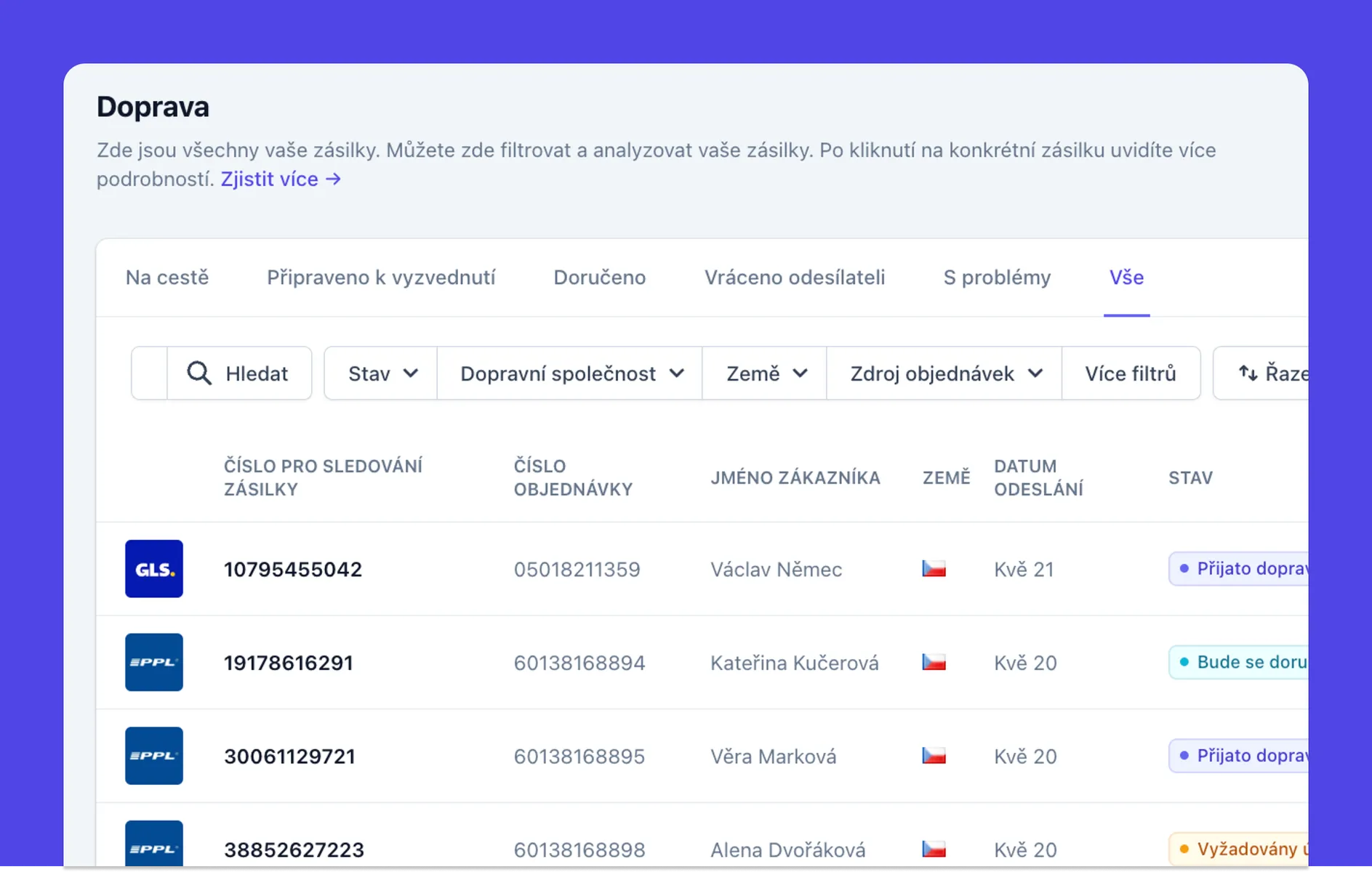The image size is (1372, 872).
Task: Click the GLS carrier logo icon
Action: 153,569
